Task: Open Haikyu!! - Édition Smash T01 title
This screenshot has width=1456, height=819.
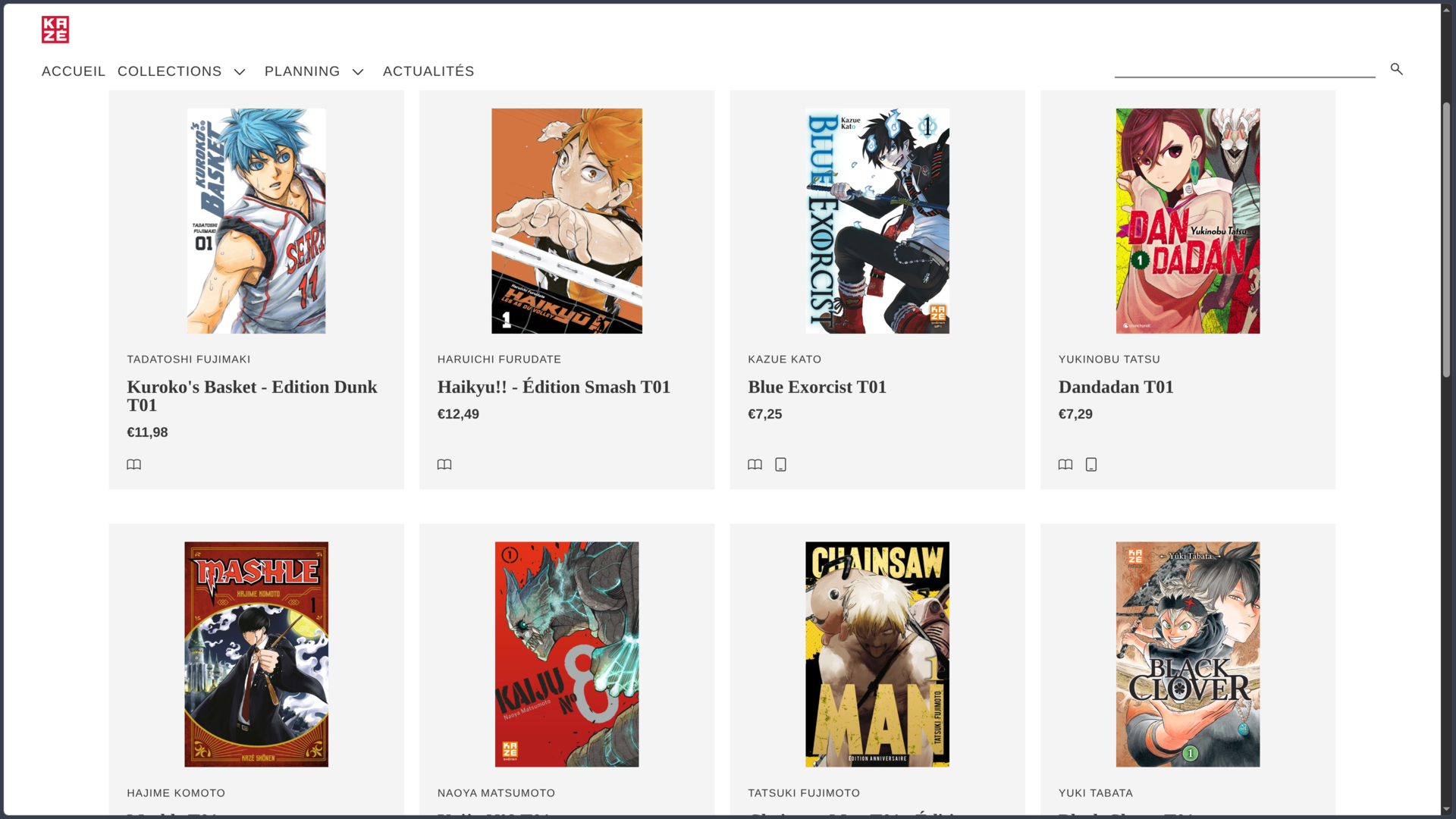Action: (x=554, y=387)
